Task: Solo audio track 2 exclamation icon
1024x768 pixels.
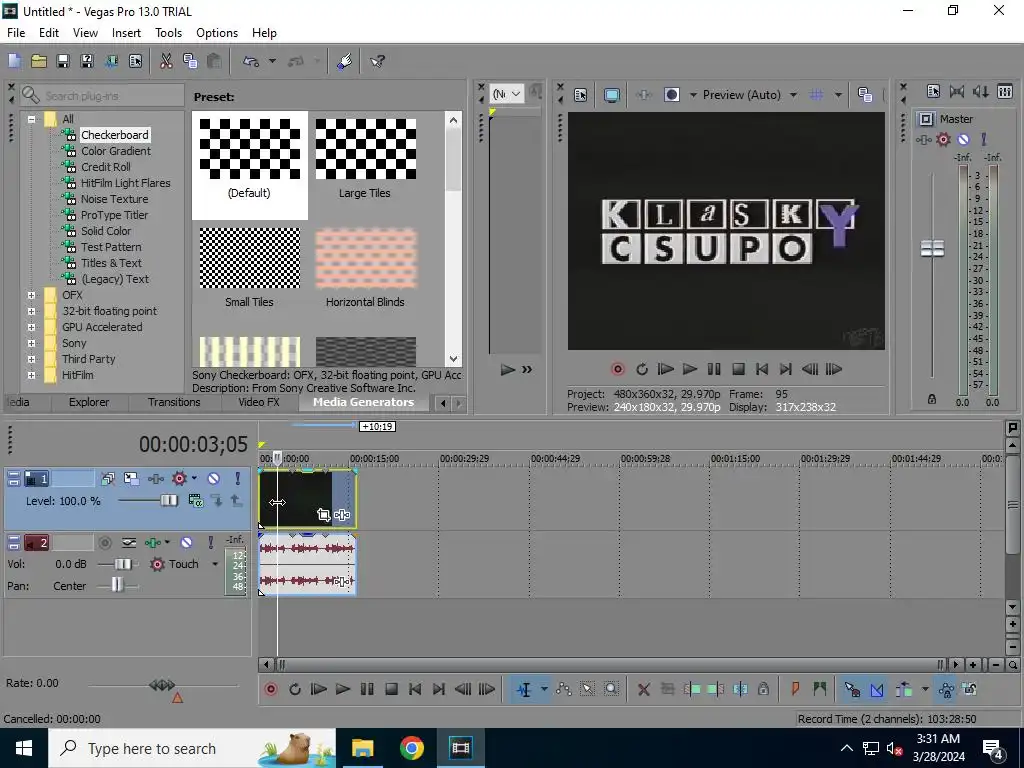Action: point(210,543)
